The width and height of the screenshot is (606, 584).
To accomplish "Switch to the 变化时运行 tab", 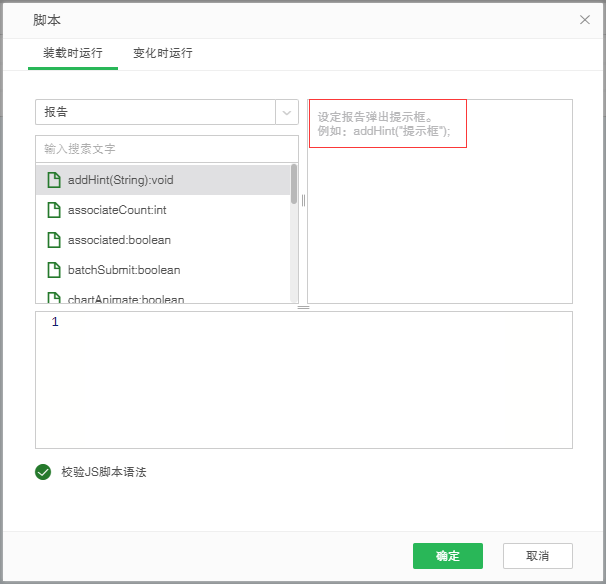I will (x=163, y=53).
